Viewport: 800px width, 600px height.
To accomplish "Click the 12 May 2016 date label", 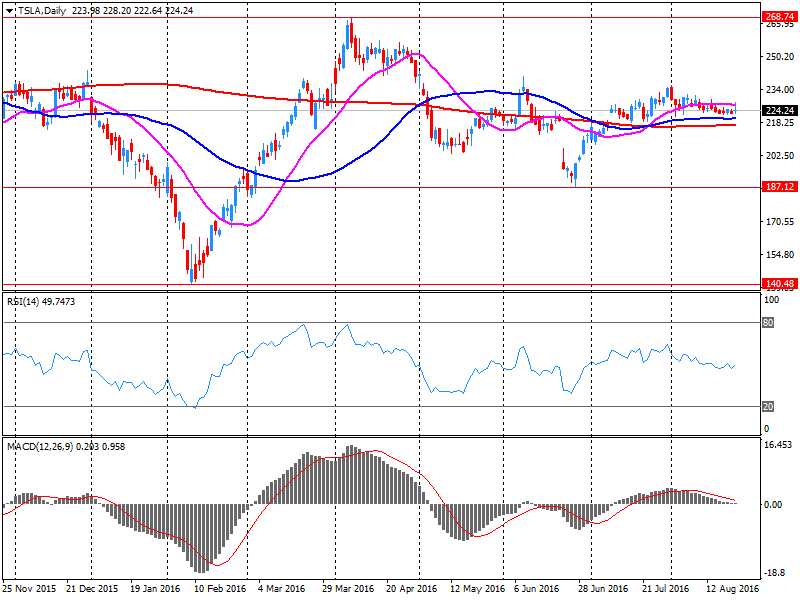I will (x=477, y=588).
